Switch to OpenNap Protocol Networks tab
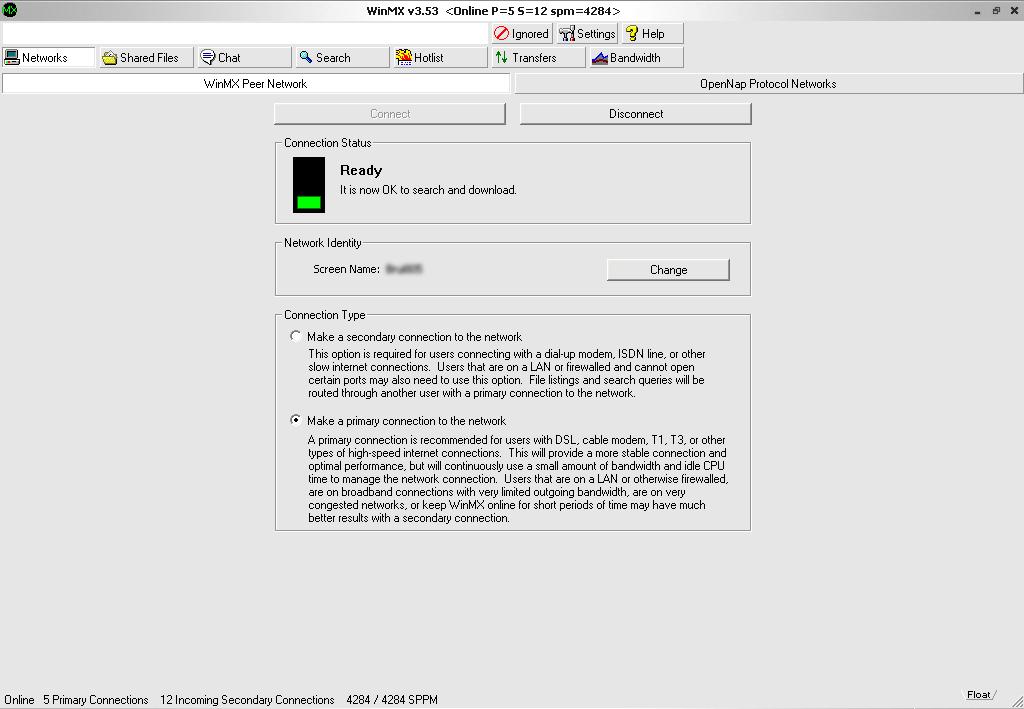1024x709 pixels. click(x=768, y=84)
